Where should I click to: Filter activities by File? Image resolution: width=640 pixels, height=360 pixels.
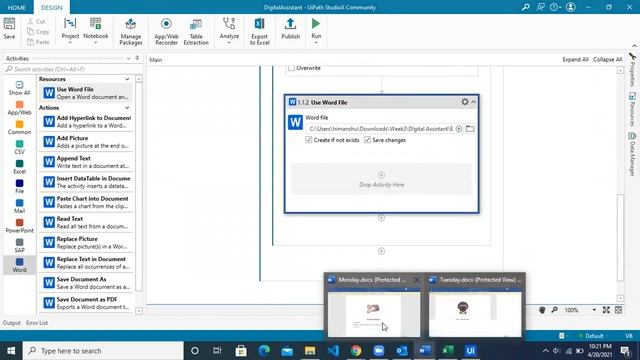point(19,187)
